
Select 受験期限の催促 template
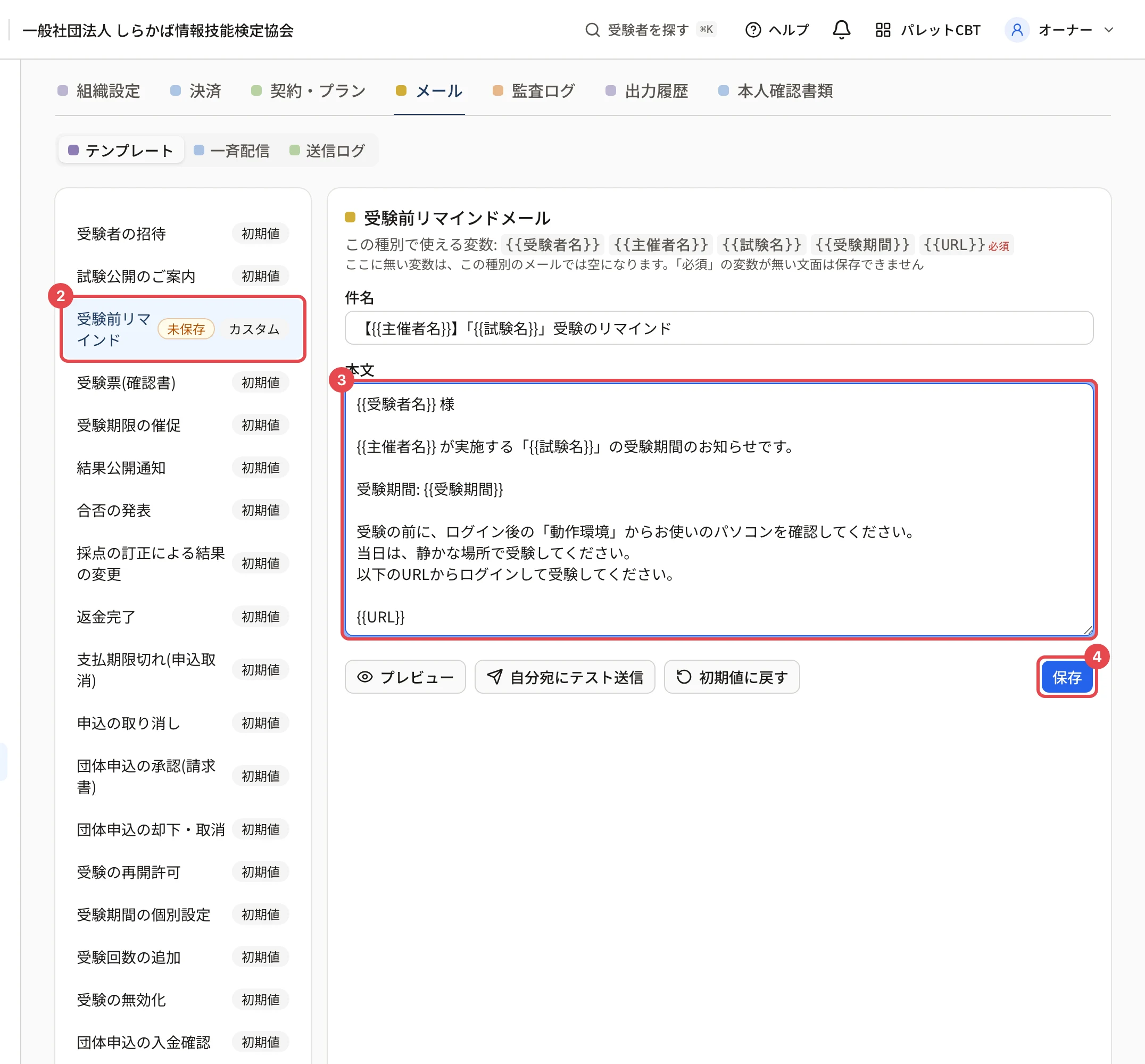click(183, 426)
